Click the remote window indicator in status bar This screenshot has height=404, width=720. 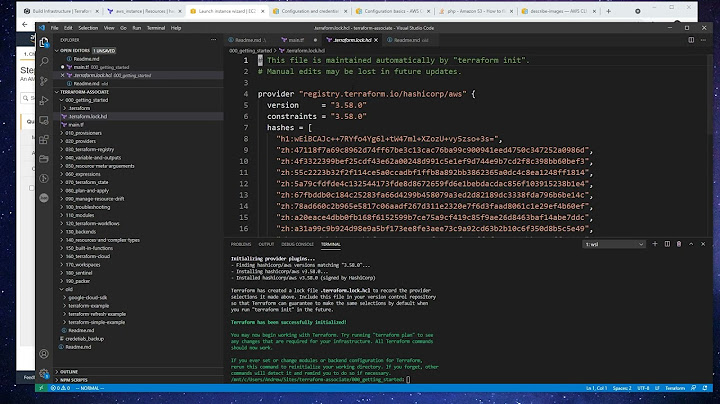point(41,388)
